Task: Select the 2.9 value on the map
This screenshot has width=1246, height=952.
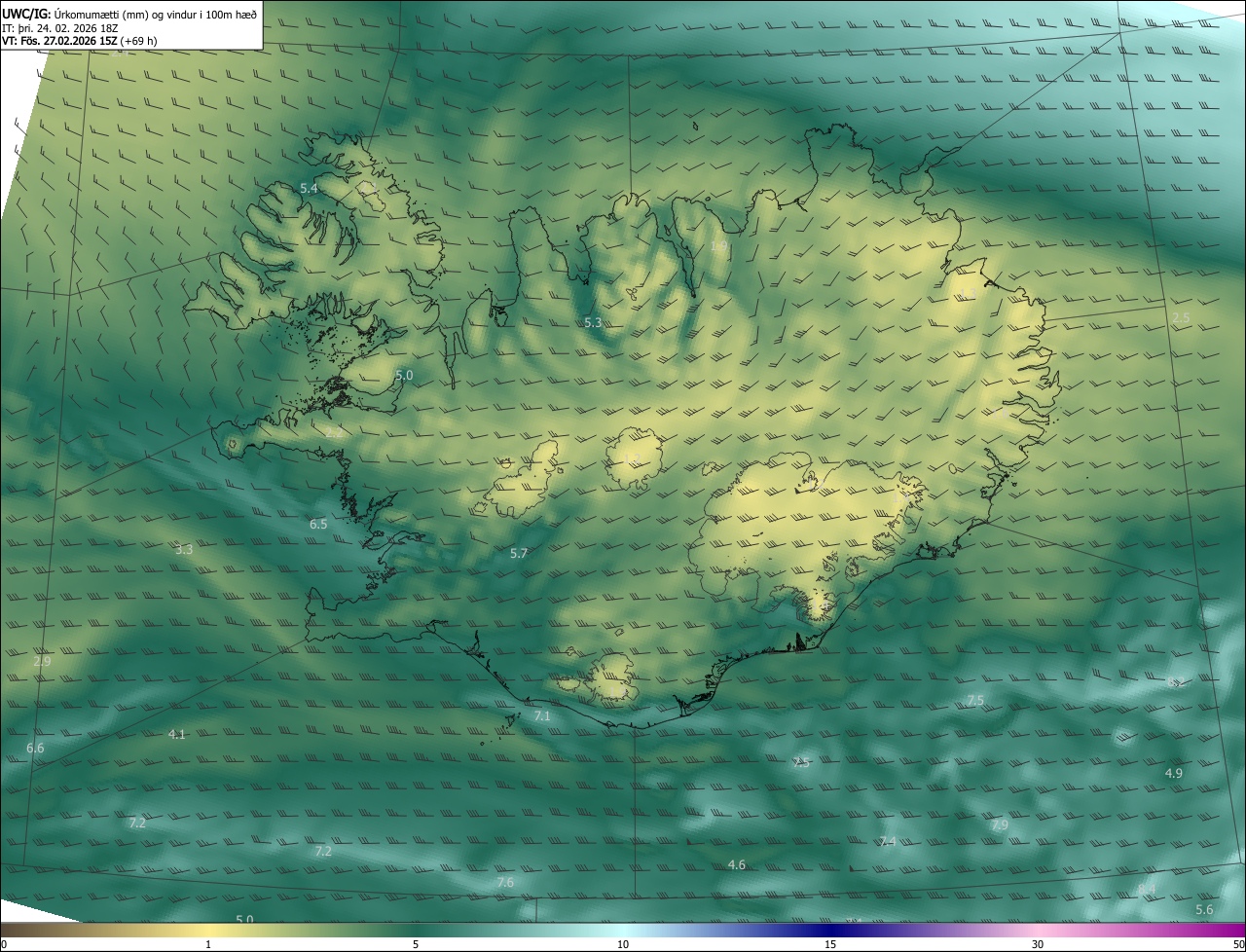Action: 42,661
